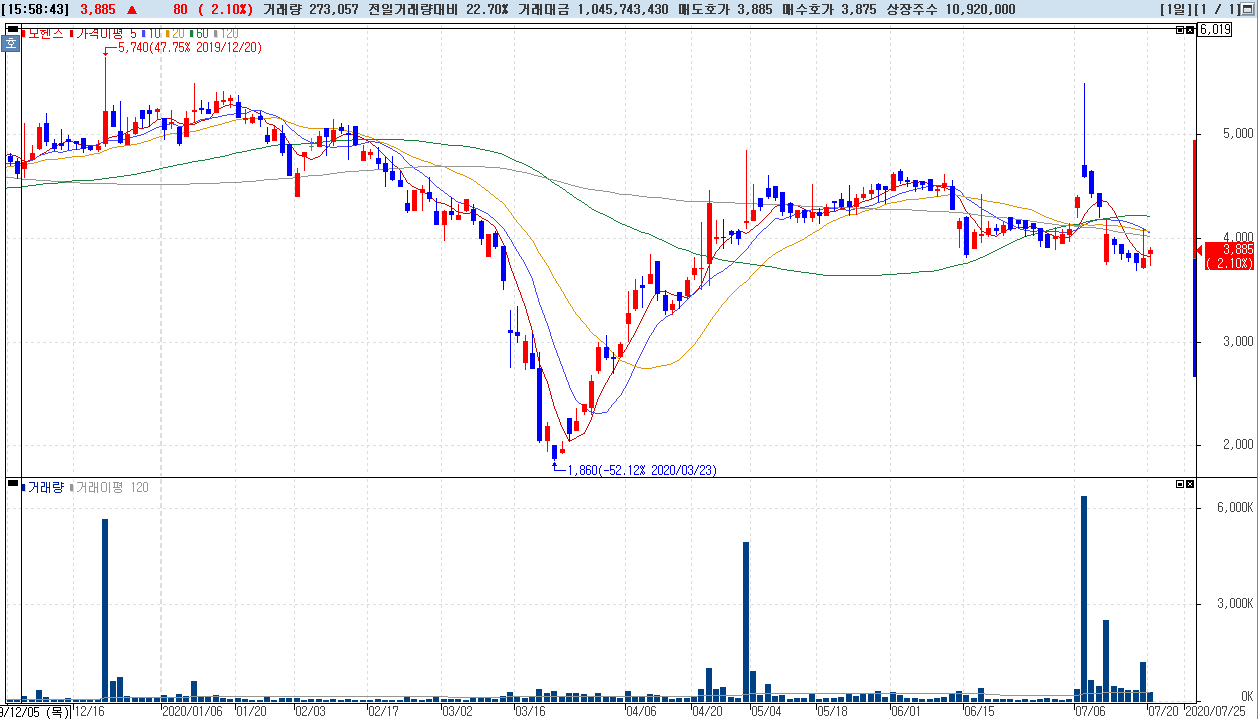Click the 07/06 date axis label

pos(1089,711)
